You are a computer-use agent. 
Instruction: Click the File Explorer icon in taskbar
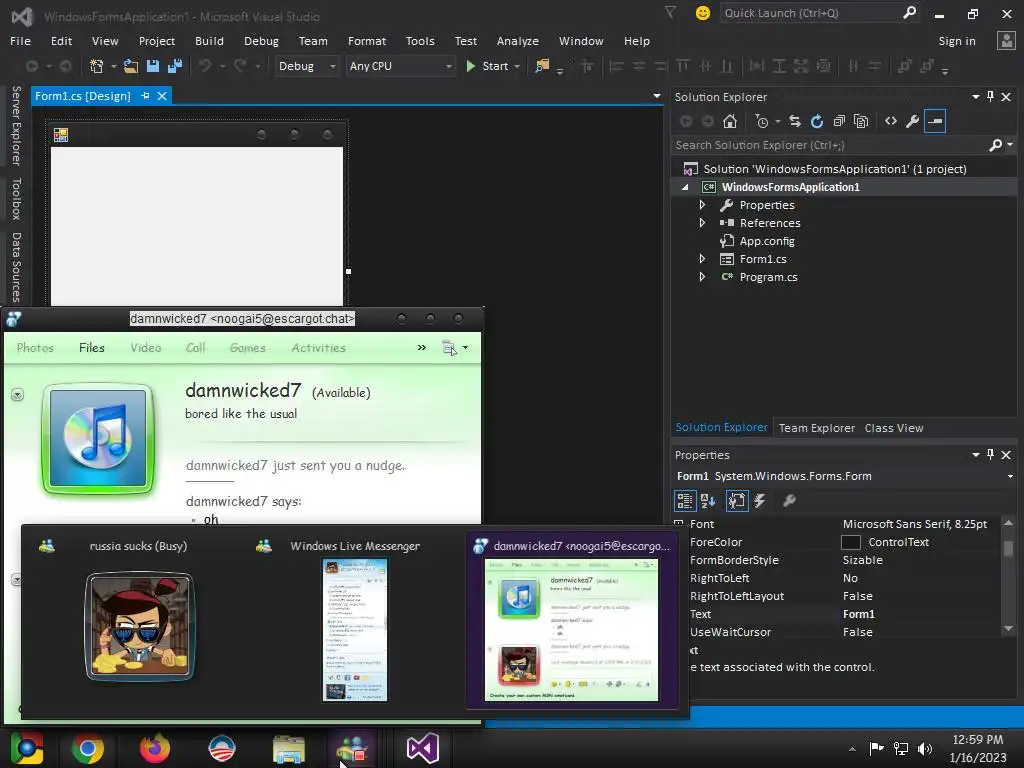pyautogui.click(x=289, y=749)
